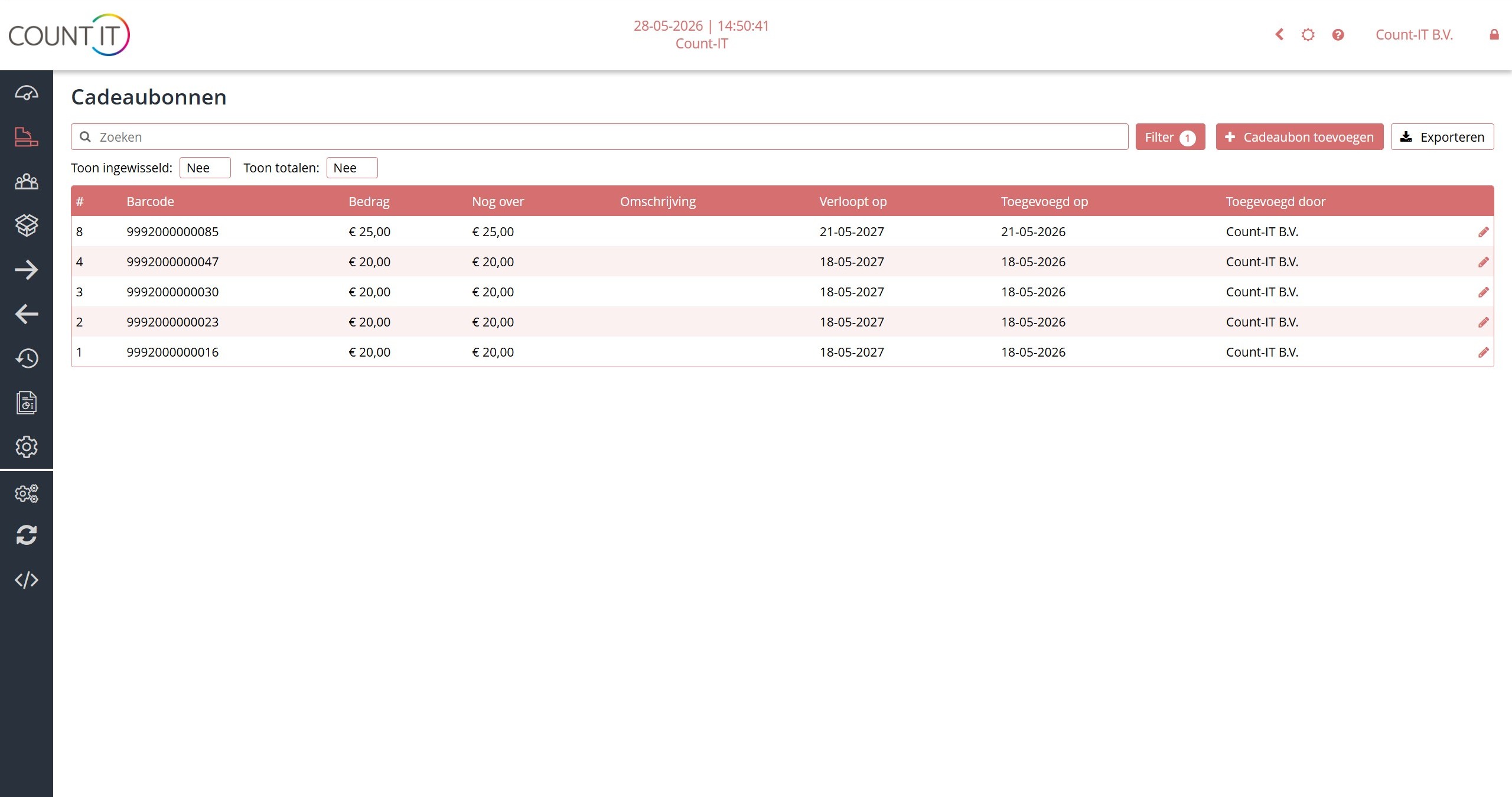The height and width of the screenshot is (797, 1512).
Task: Select barcode 9992000000085 cell
Action: pyautogui.click(x=172, y=231)
